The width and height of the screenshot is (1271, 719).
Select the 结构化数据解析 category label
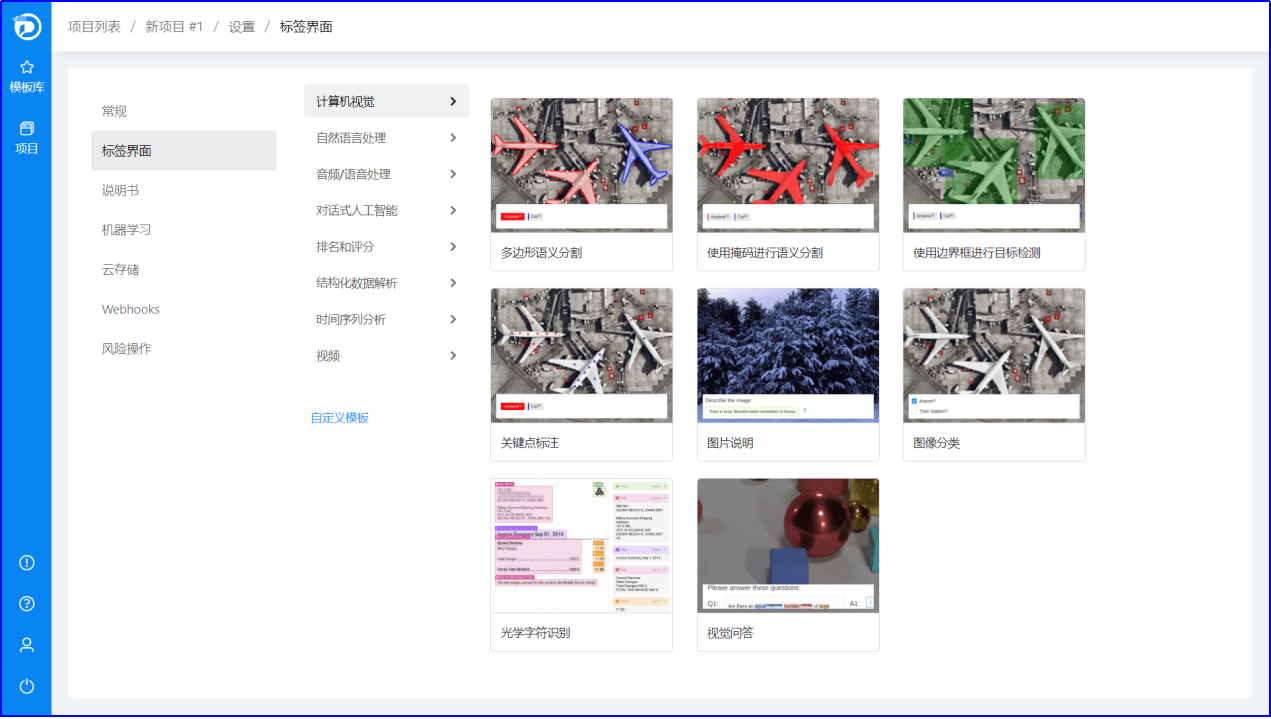point(357,283)
